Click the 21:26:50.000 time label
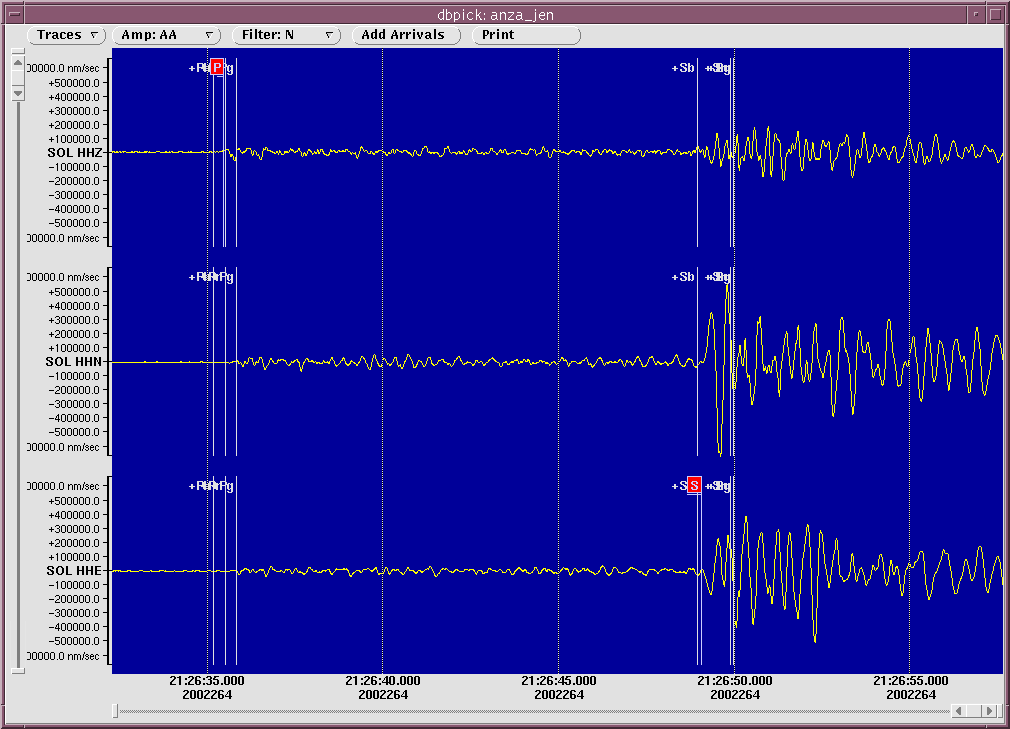Image resolution: width=1010 pixels, height=729 pixels. click(x=734, y=681)
